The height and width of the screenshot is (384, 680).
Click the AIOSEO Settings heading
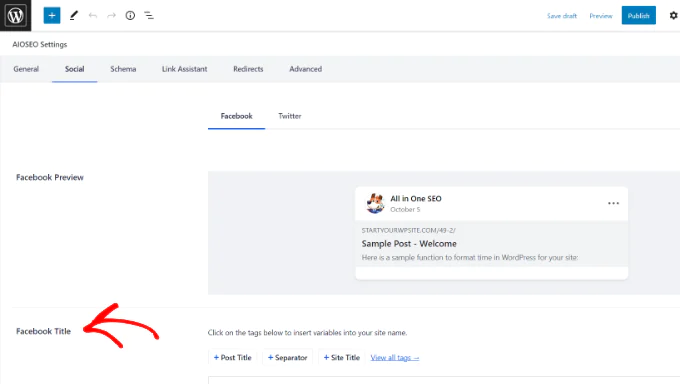click(39, 44)
